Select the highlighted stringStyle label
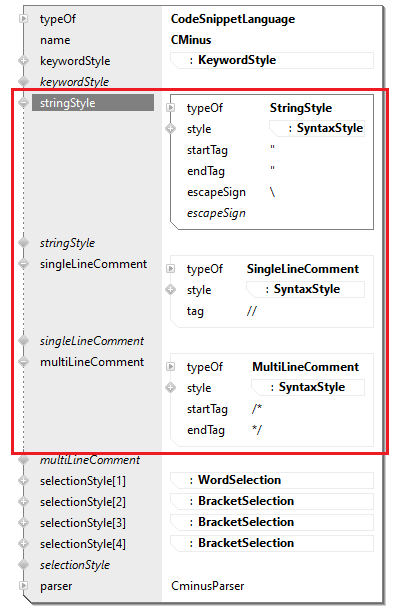This screenshot has width=401, height=610. click(x=93, y=103)
